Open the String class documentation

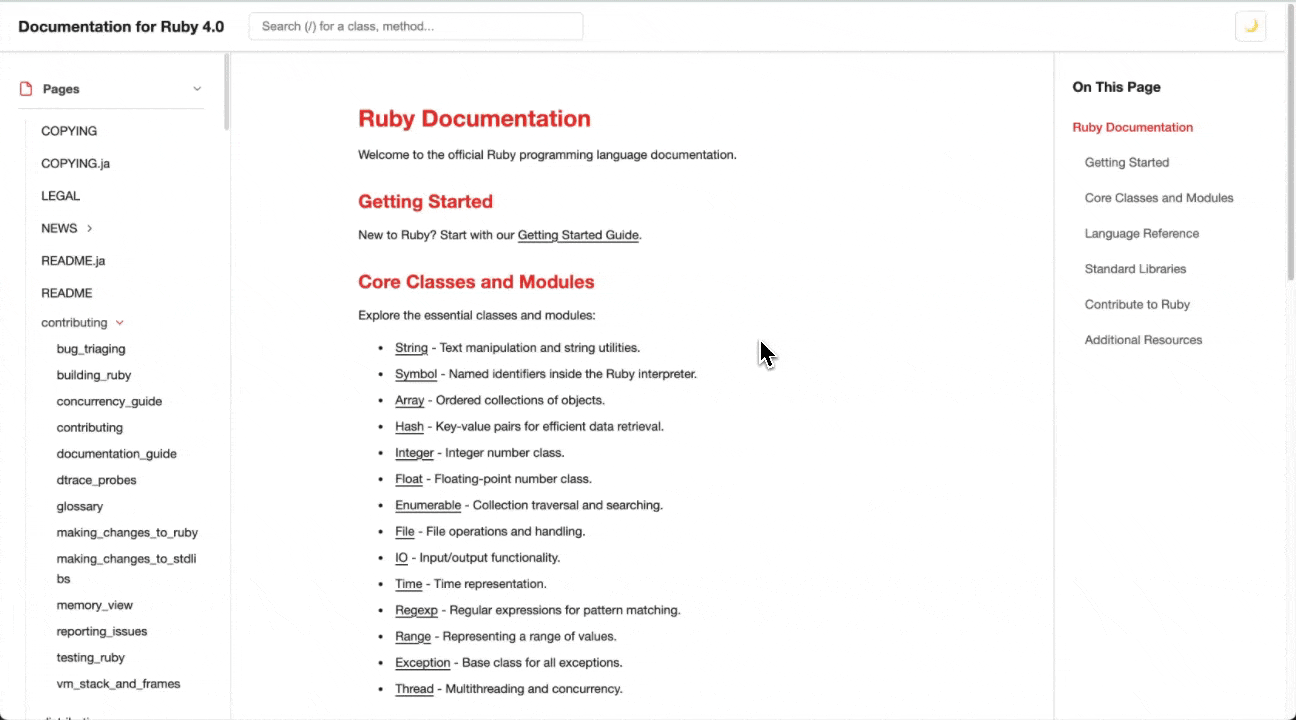(x=411, y=347)
